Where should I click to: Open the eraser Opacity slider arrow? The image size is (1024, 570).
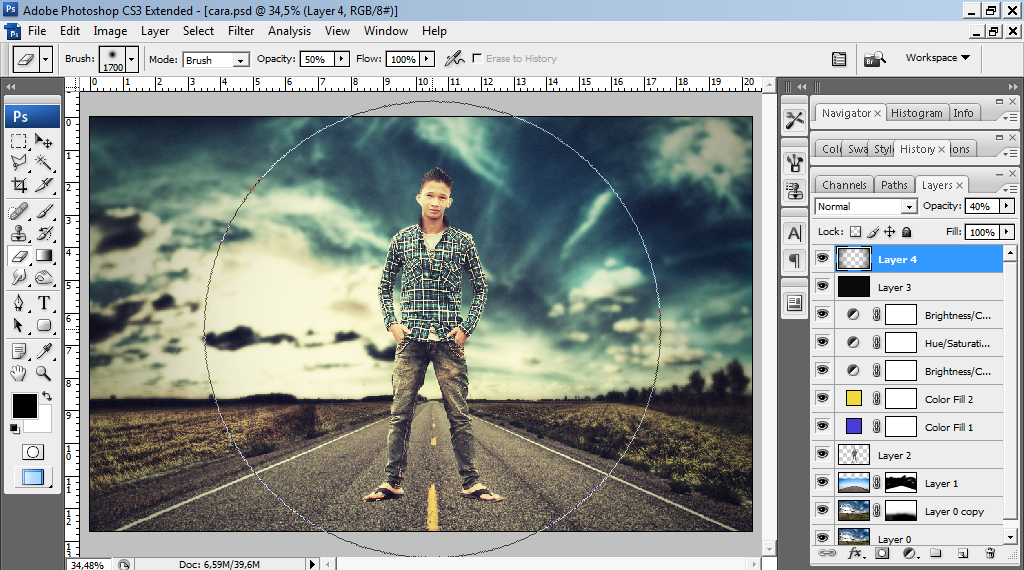pos(342,59)
